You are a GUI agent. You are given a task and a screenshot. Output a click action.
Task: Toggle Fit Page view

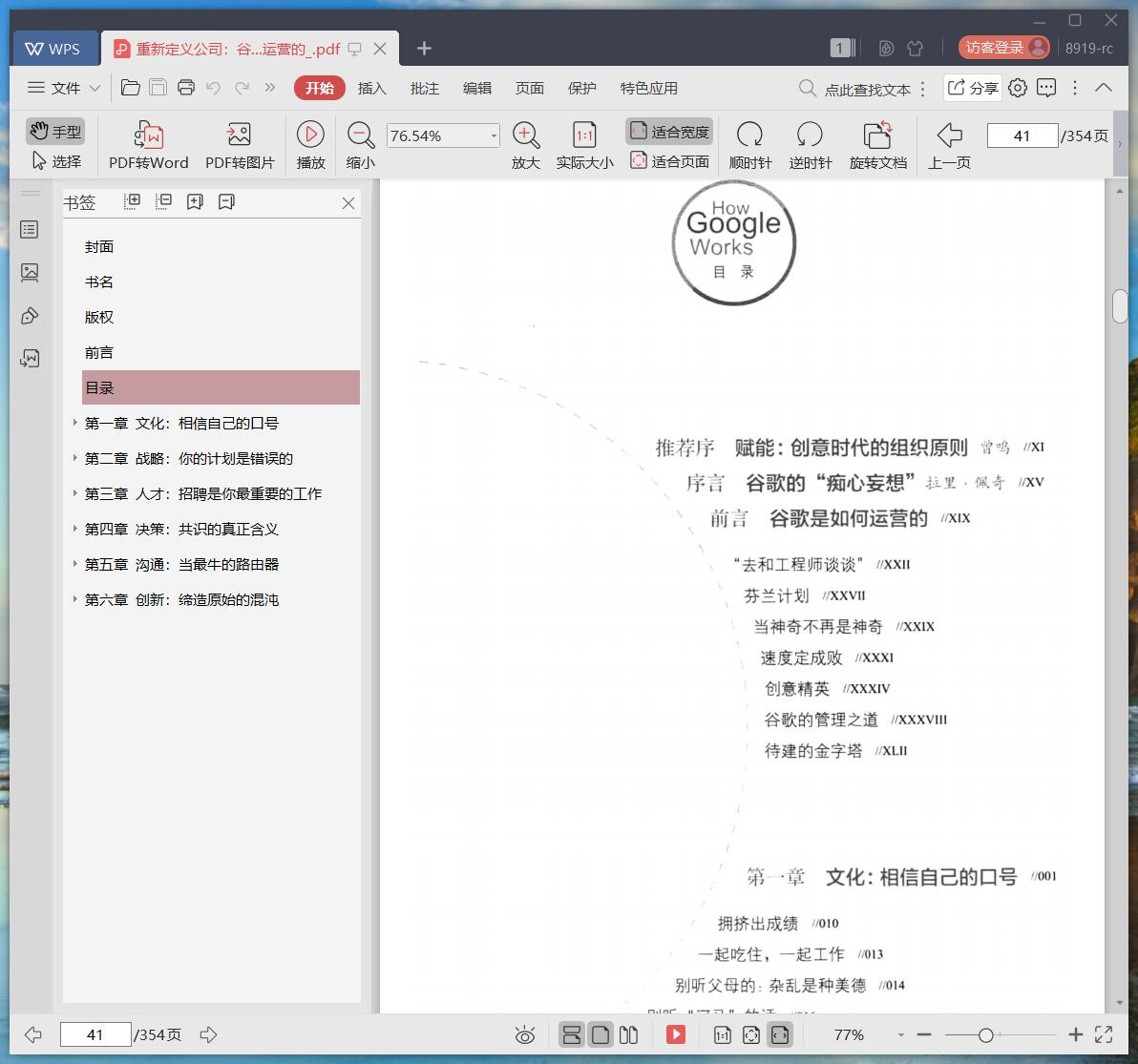click(x=669, y=161)
